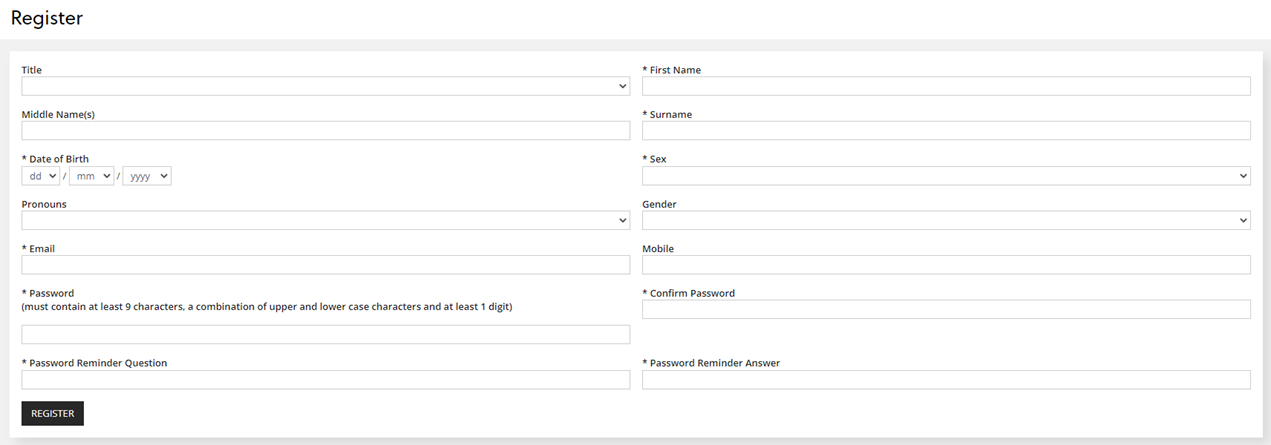Viewport: 1271px width, 445px height.
Task: Select the day (dd) dropdown
Action: pyautogui.click(x=40, y=176)
